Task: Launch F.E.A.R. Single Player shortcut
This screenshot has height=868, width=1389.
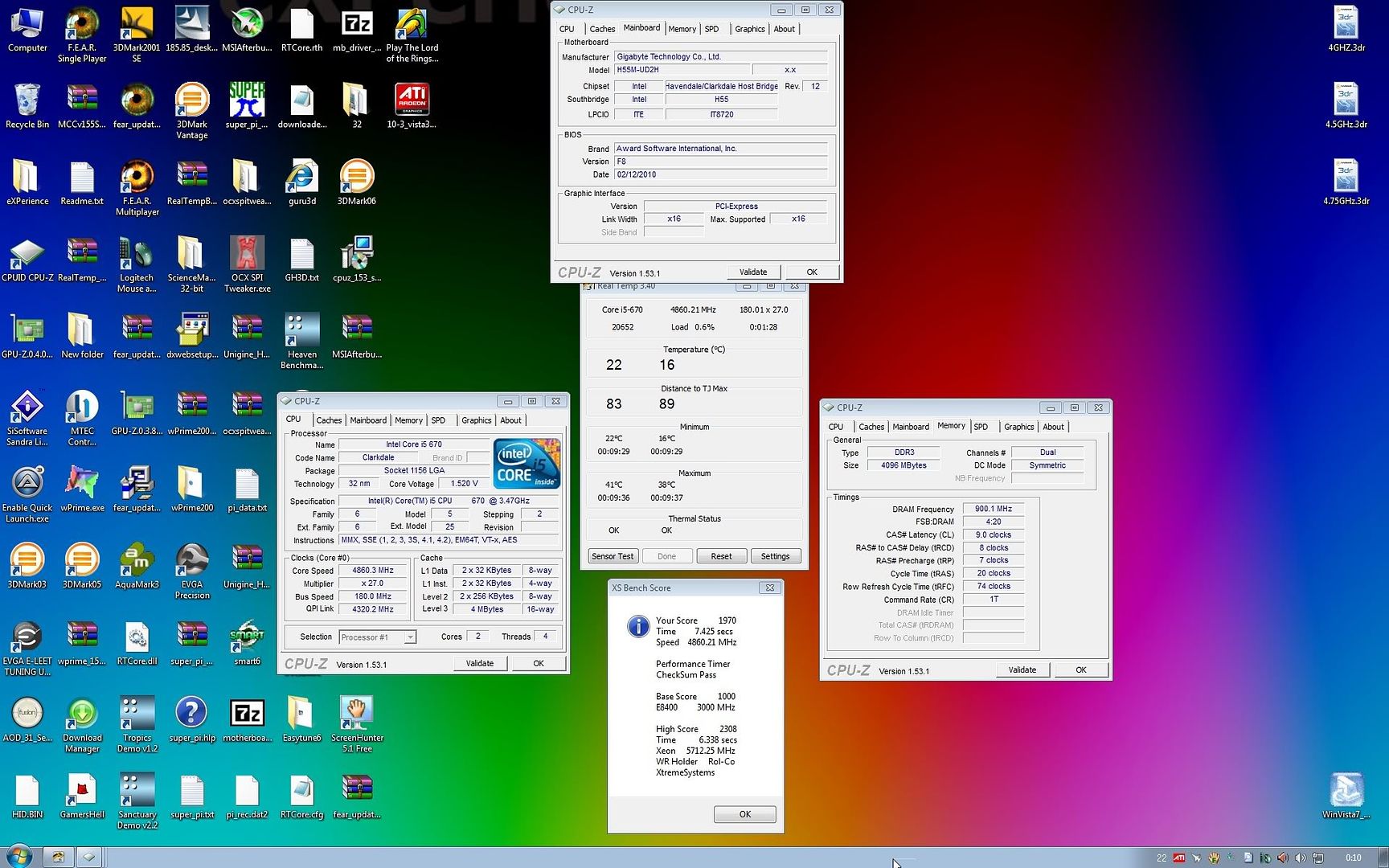Action: 82,35
